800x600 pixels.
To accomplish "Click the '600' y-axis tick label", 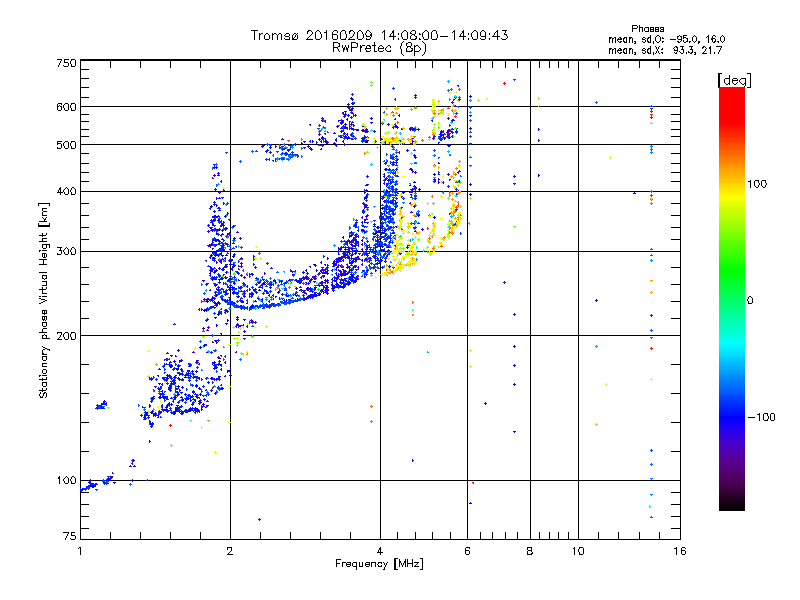I will pos(66,107).
